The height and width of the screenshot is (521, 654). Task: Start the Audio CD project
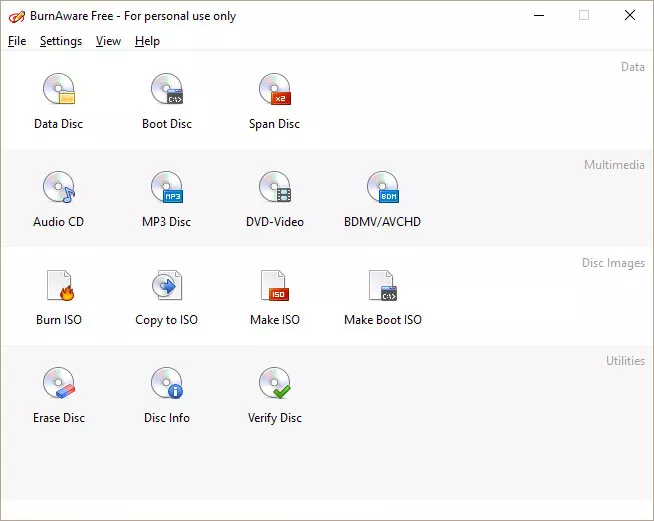(x=58, y=199)
